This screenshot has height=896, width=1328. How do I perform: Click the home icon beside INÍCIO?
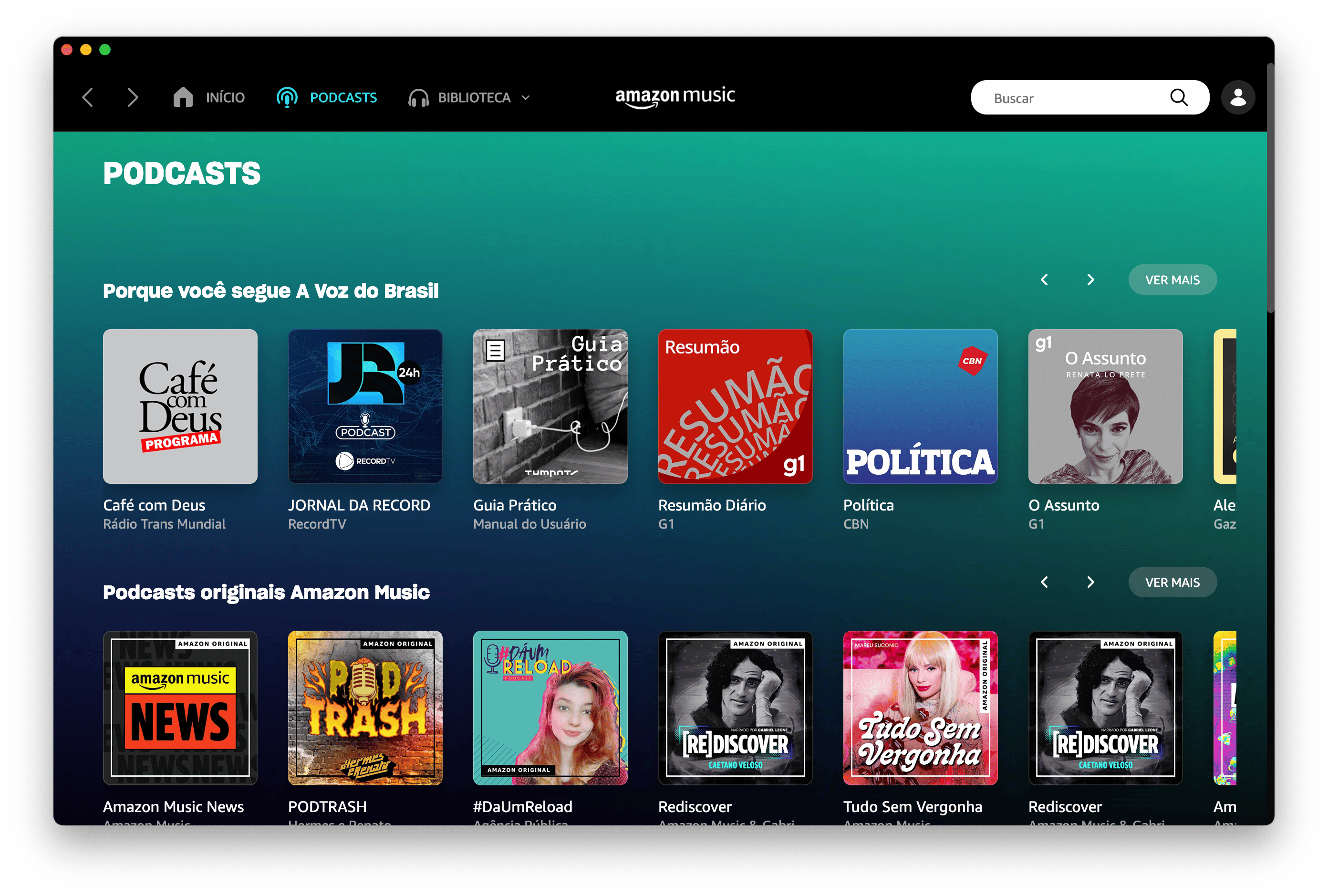tap(183, 97)
